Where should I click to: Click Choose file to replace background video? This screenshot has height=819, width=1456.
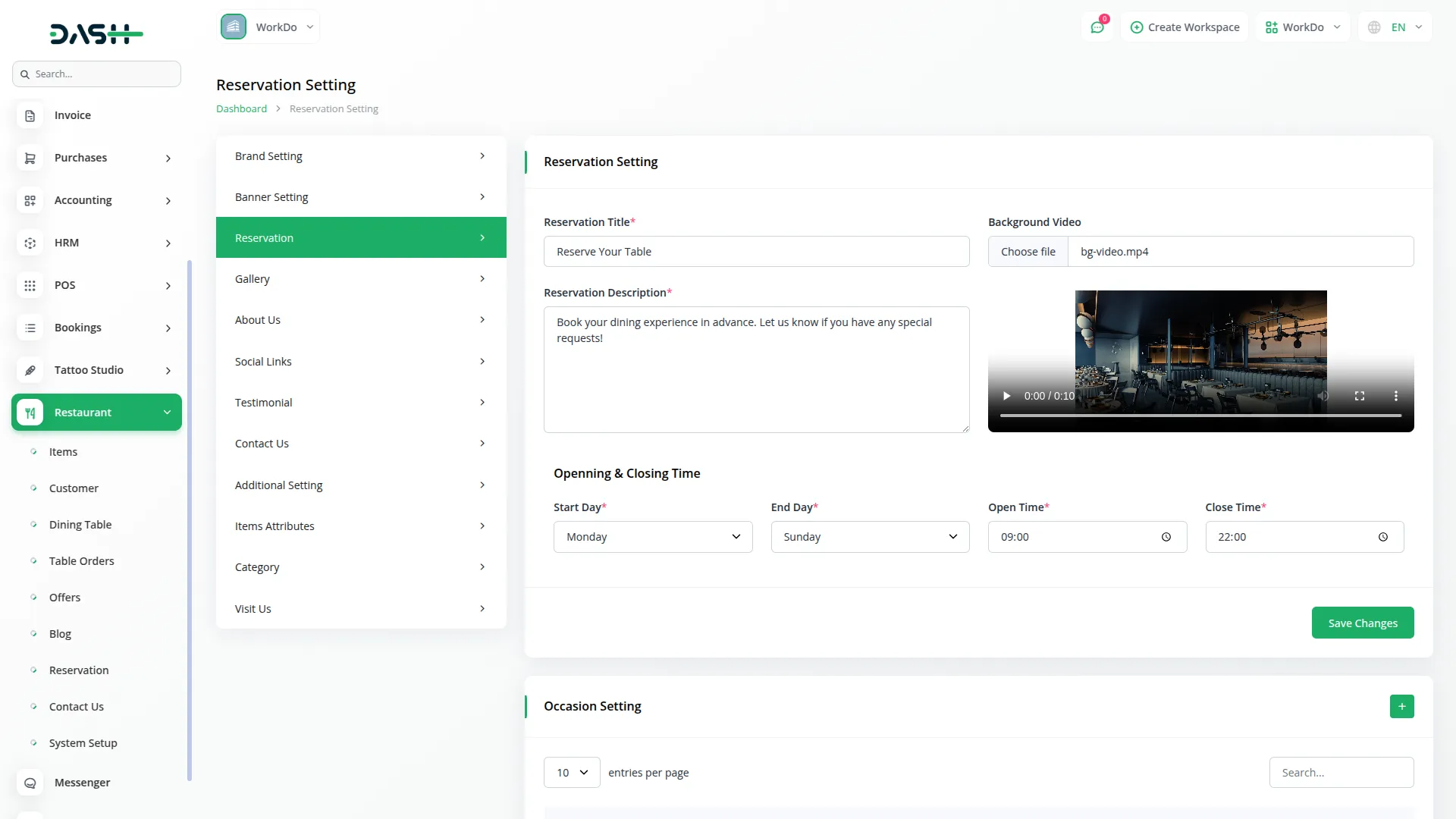click(x=1028, y=251)
